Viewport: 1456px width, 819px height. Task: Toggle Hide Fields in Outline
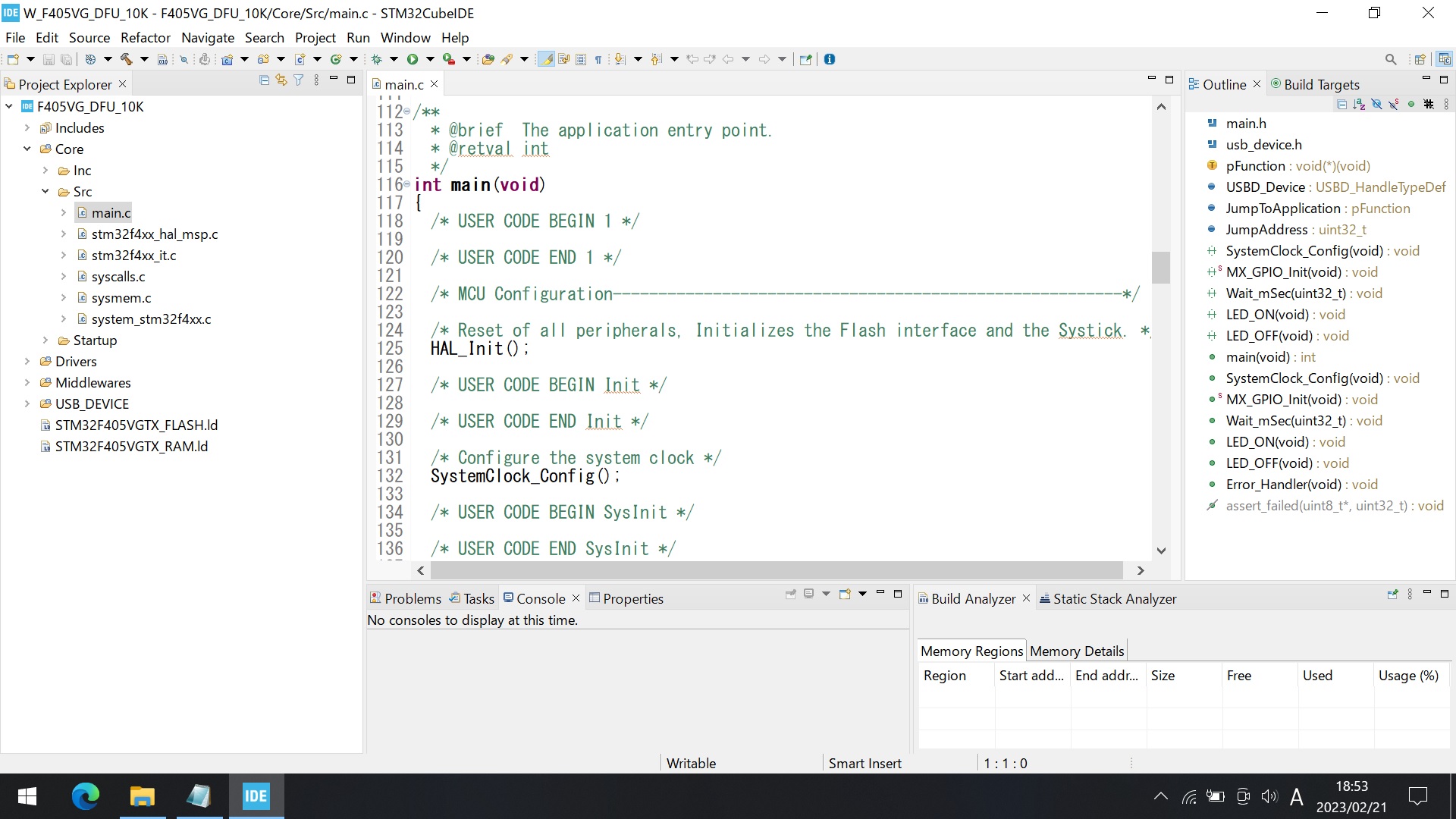click(1377, 104)
